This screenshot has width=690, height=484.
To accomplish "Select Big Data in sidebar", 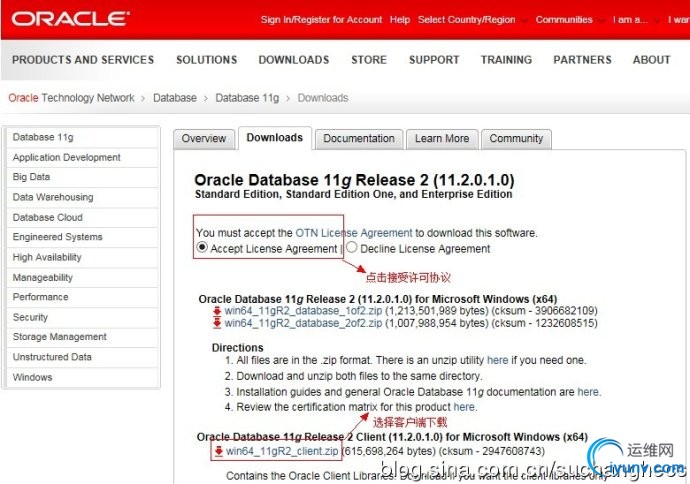I will click(82, 177).
